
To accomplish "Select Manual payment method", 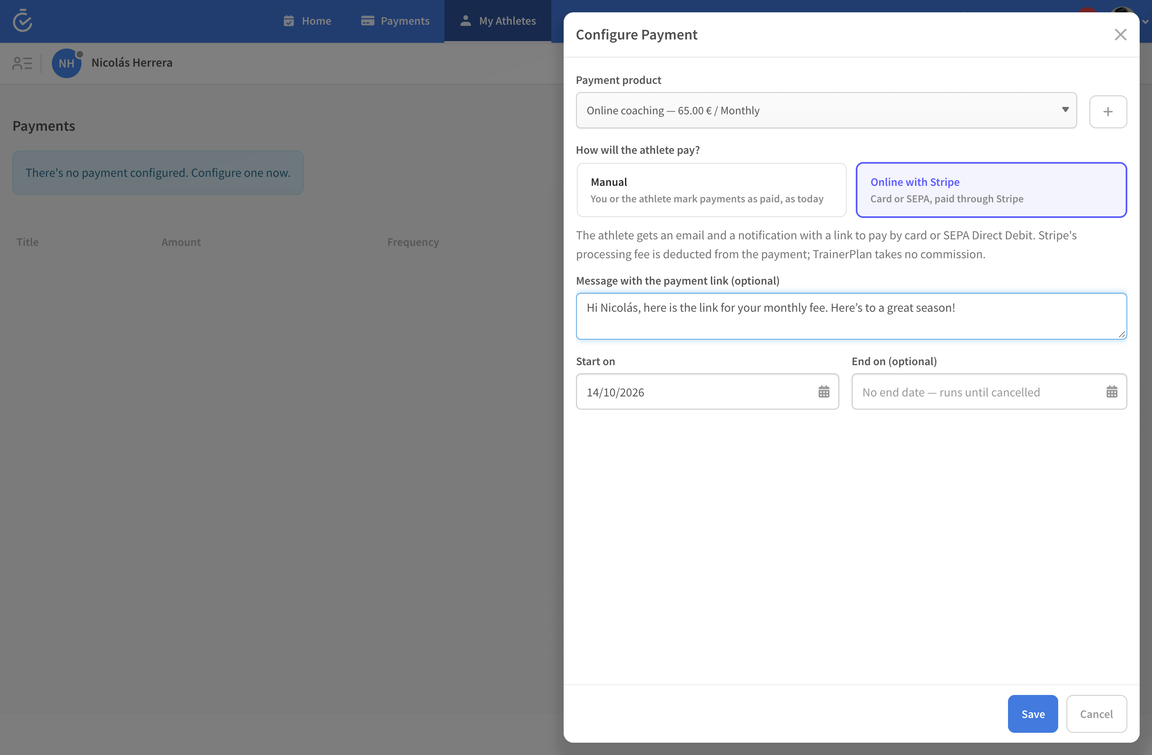I will click(x=711, y=190).
